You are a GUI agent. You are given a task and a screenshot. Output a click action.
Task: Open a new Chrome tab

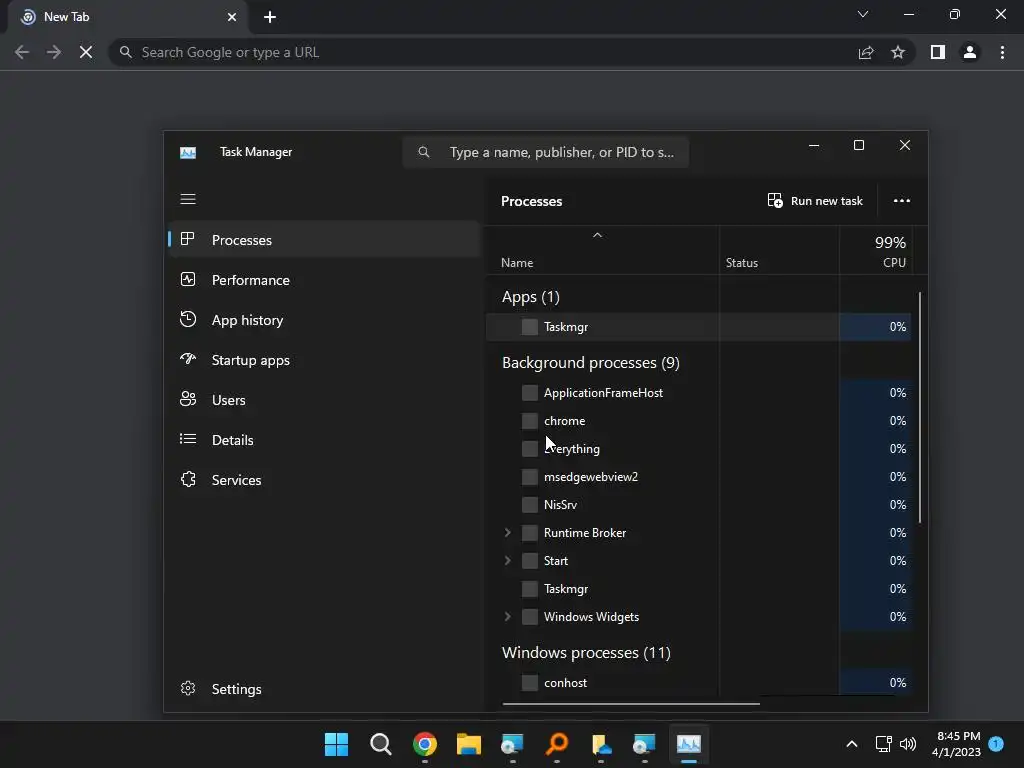coord(270,17)
